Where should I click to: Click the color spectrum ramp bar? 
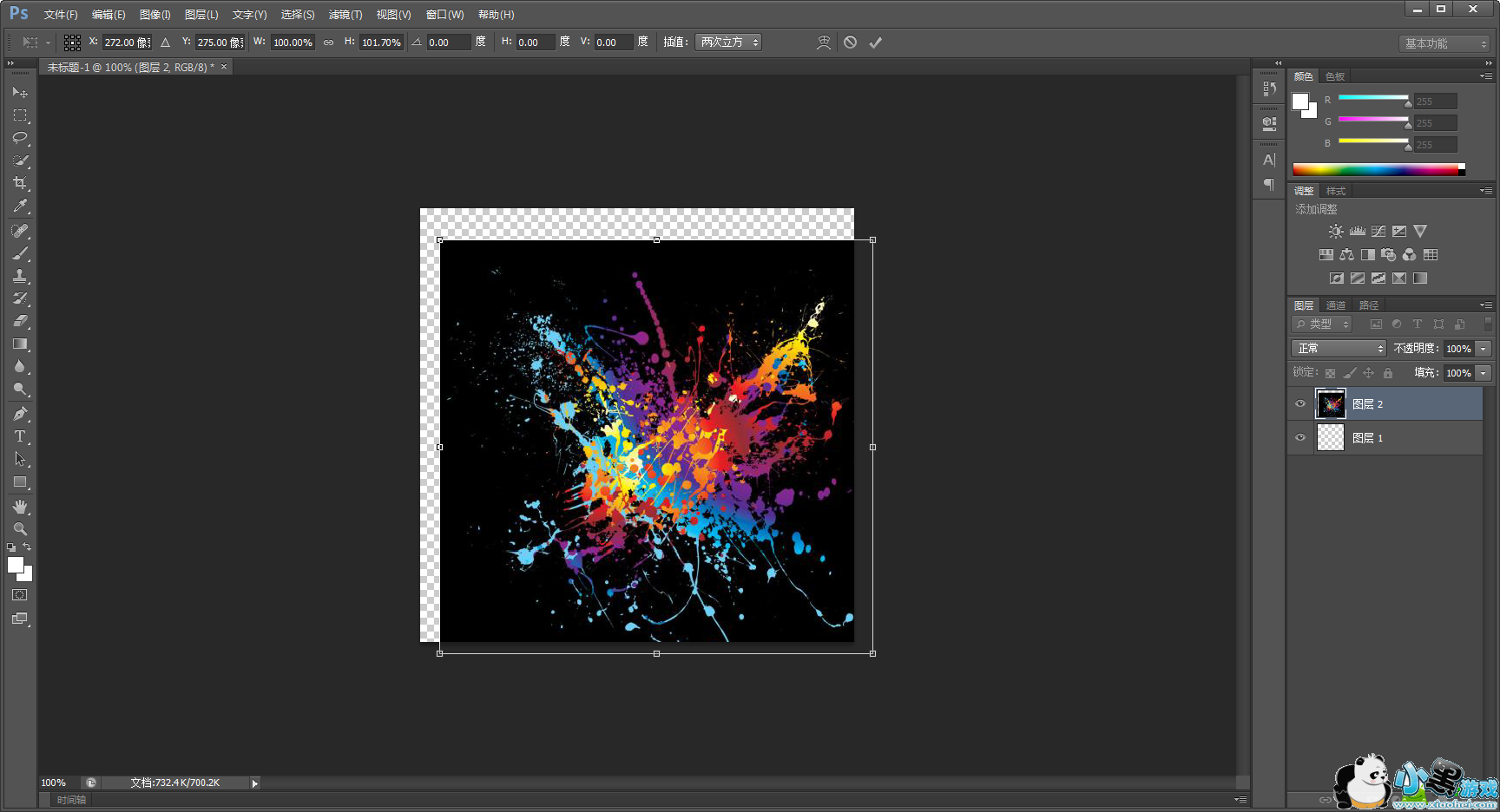click(1376, 170)
